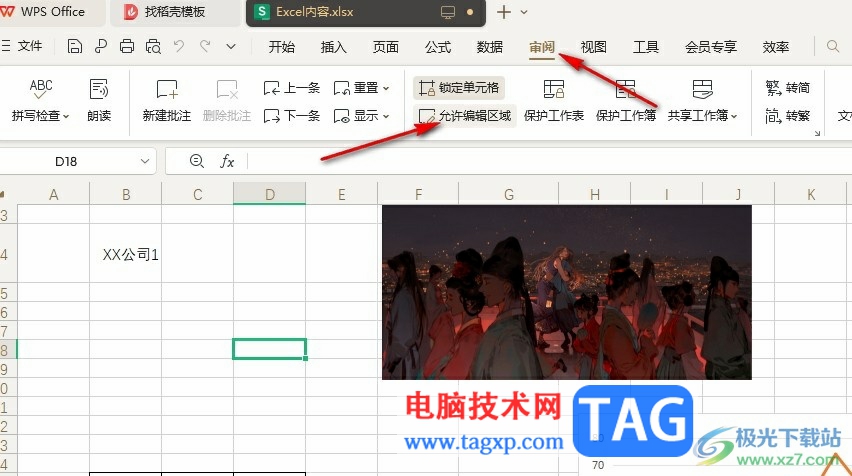Image resolution: width=852 pixels, height=476 pixels.
Task: Toggle 锁定单元格 lock cells
Action: [x=459, y=88]
